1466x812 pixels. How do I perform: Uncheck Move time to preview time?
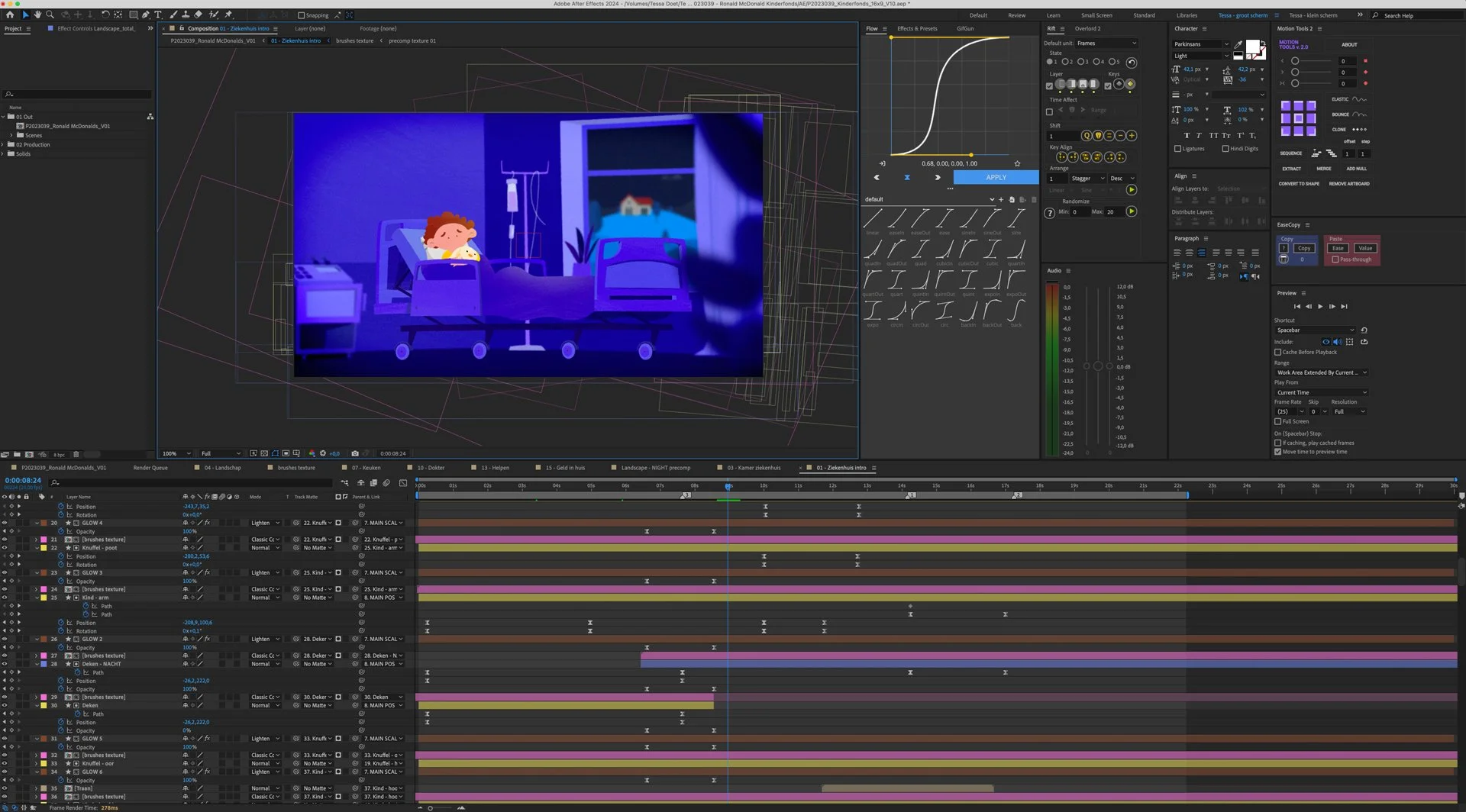pos(1278,452)
